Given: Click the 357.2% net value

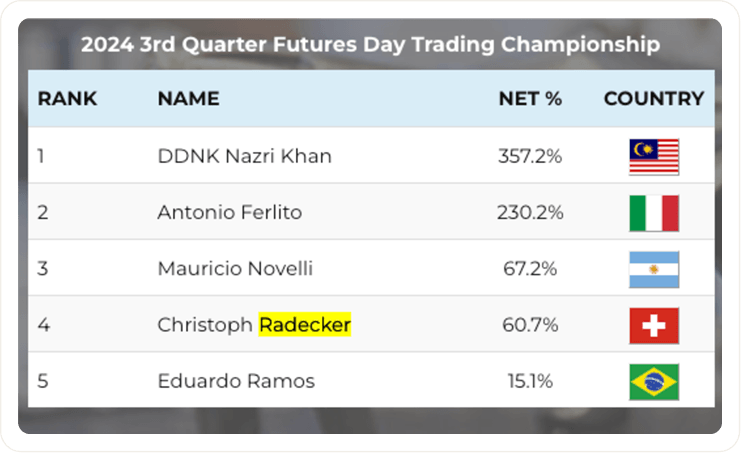Looking at the screenshot, I should click(530, 156).
